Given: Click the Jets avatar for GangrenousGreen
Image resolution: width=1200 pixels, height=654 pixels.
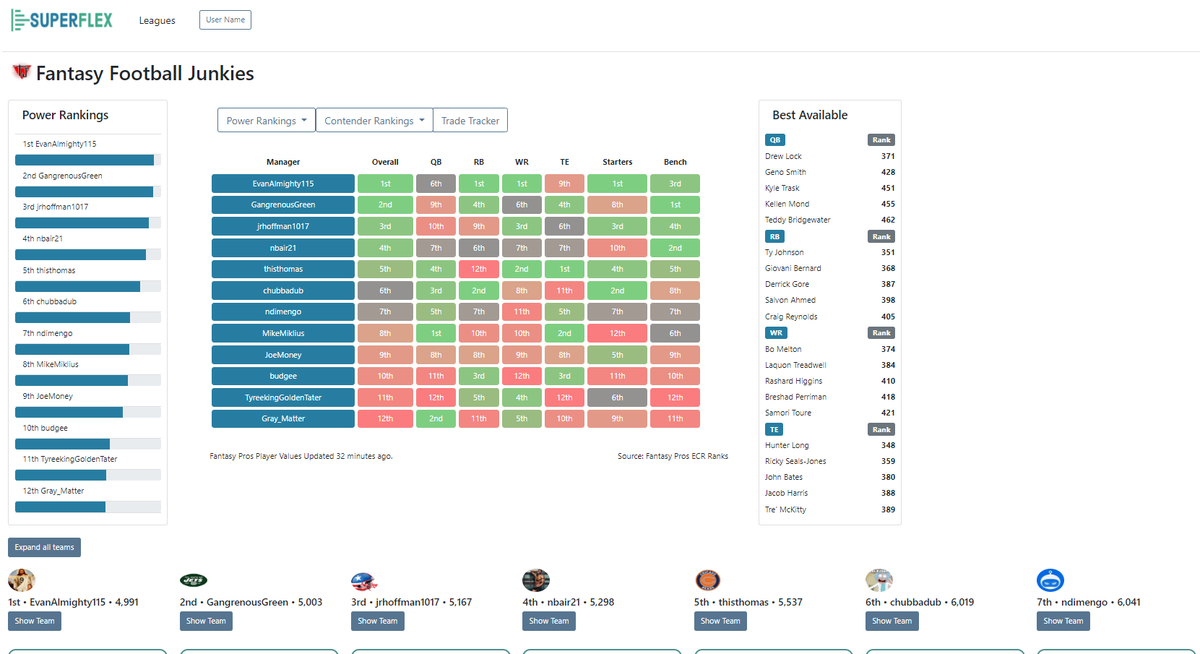Looking at the screenshot, I should point(193,579).
